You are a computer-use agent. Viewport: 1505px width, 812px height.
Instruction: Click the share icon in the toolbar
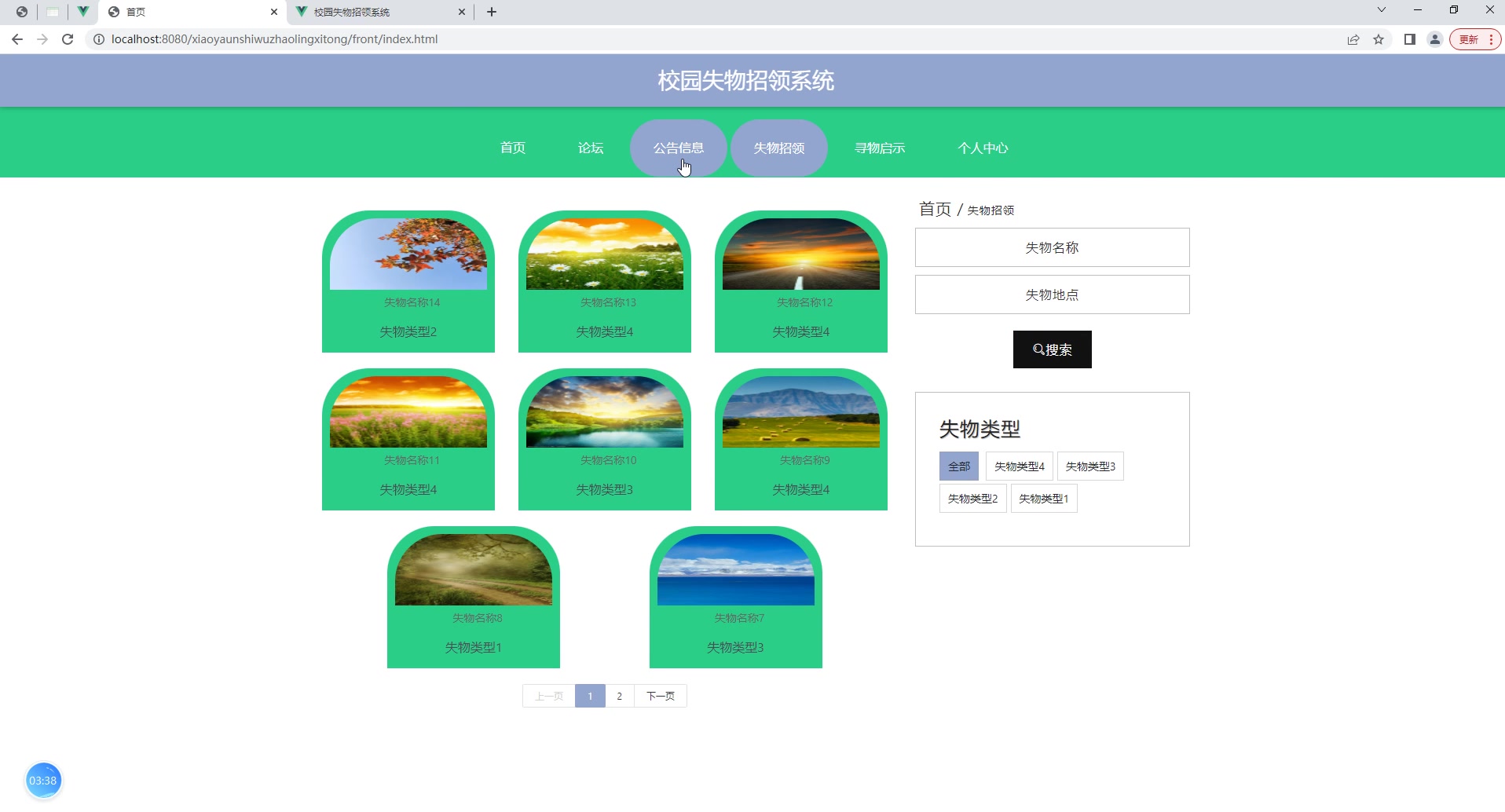[1353, 38]
